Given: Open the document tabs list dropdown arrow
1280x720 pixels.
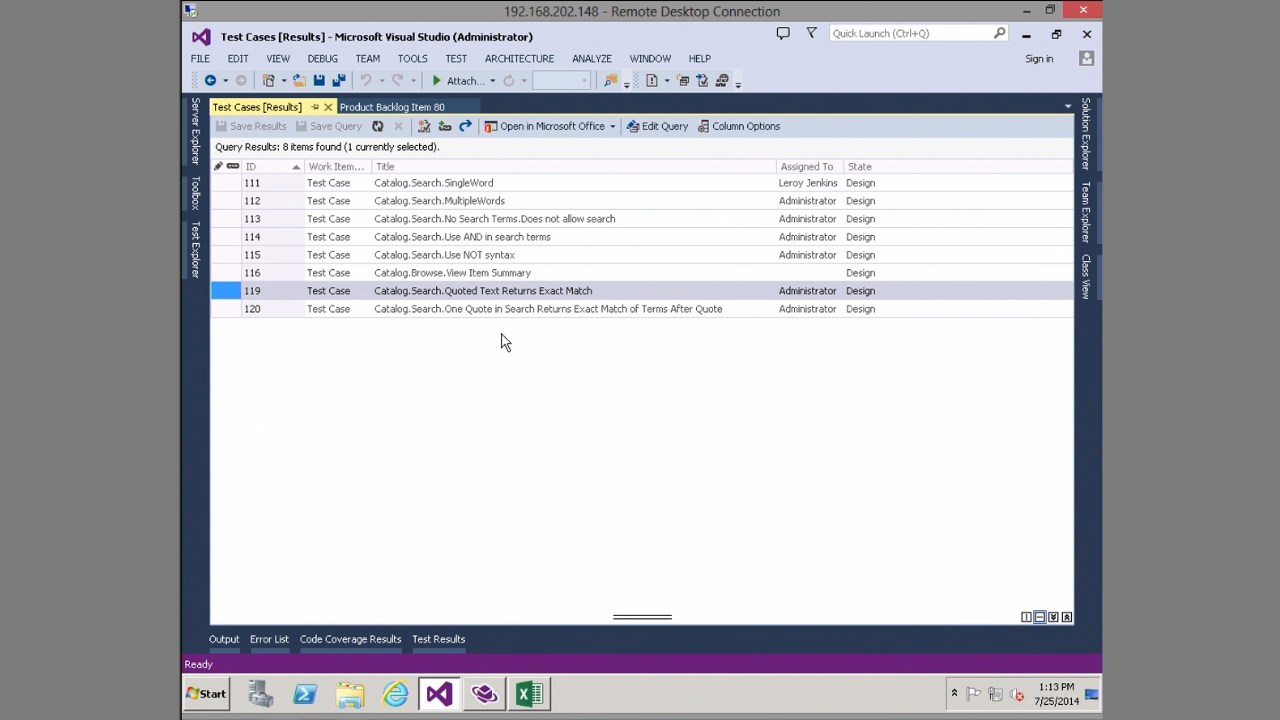Looking at the screenshot, I should [1068, 106].
